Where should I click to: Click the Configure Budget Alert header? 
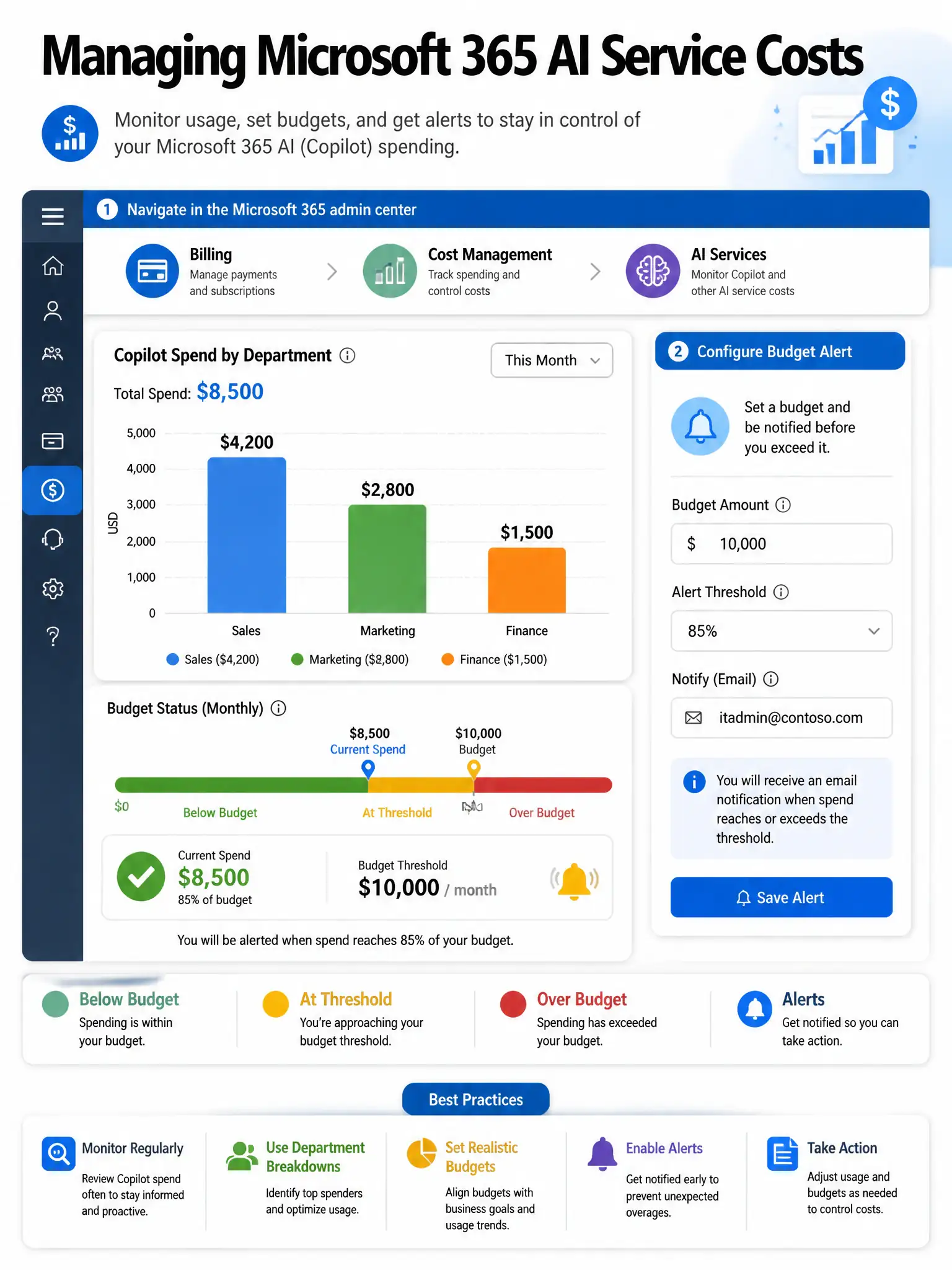pos(780,351)
